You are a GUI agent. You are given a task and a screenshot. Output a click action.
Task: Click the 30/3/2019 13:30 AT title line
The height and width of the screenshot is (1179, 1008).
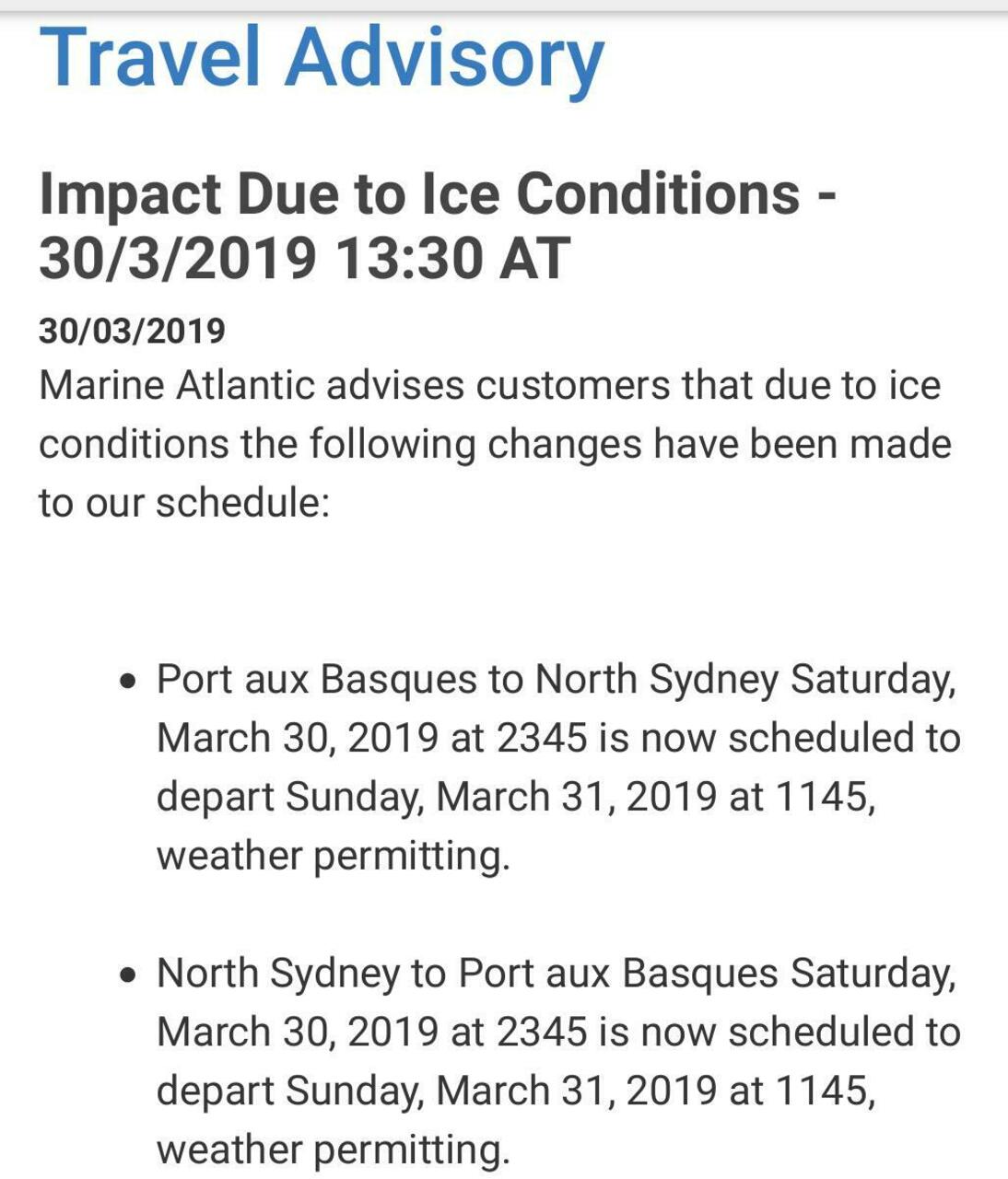point(305,258)
